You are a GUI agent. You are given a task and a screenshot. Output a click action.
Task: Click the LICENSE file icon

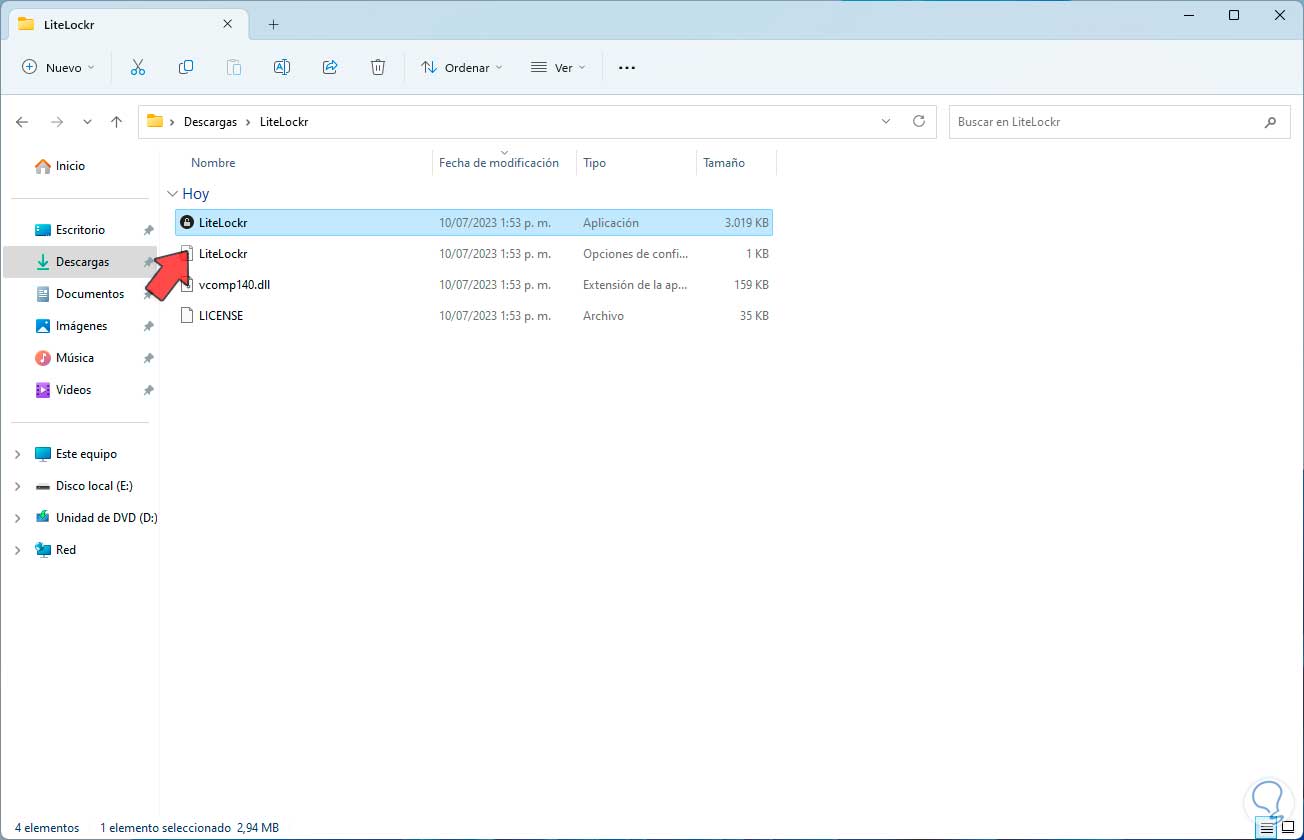186,315
